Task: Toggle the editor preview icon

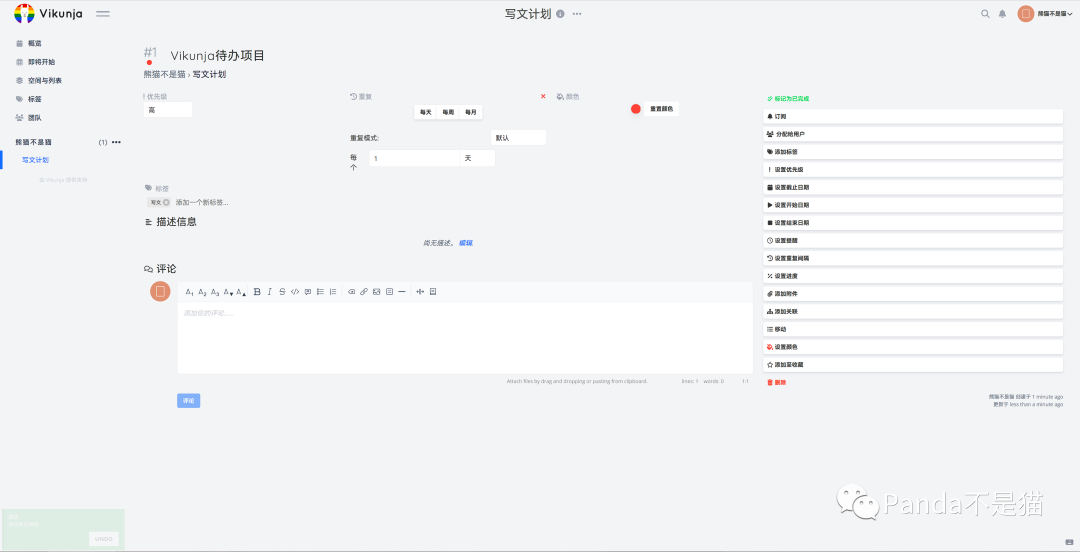Action: click(x=433, y=292)
